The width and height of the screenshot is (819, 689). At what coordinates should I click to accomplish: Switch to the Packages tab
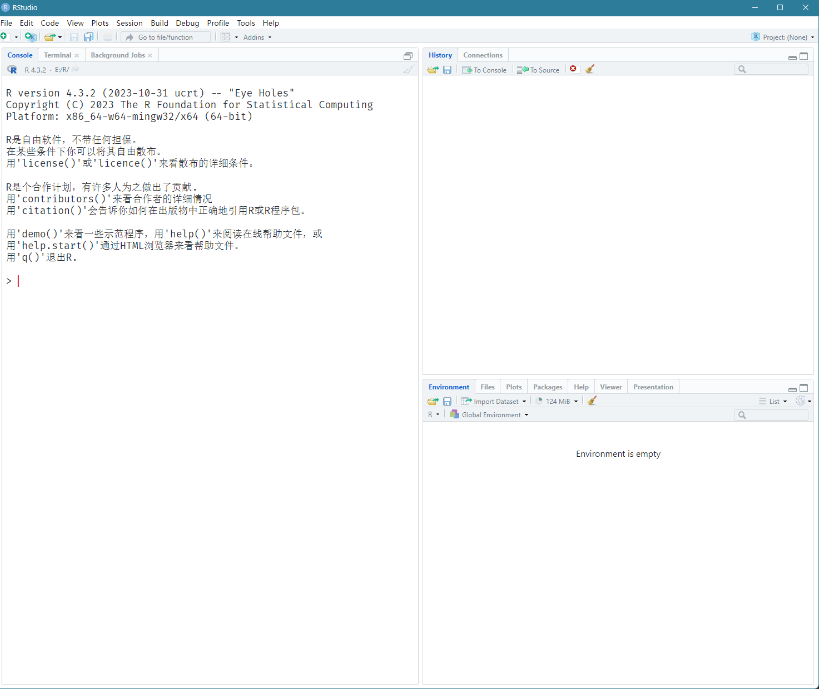tap(547, 387)
